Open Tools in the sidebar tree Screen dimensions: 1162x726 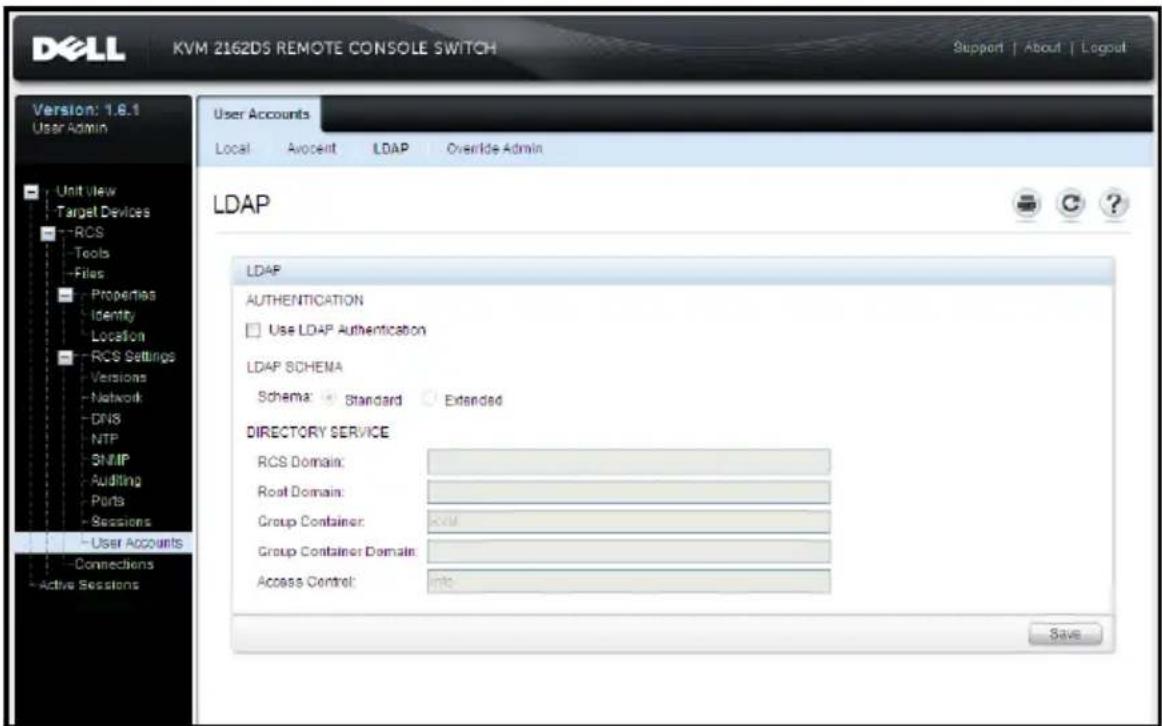(x=92, y=253)
